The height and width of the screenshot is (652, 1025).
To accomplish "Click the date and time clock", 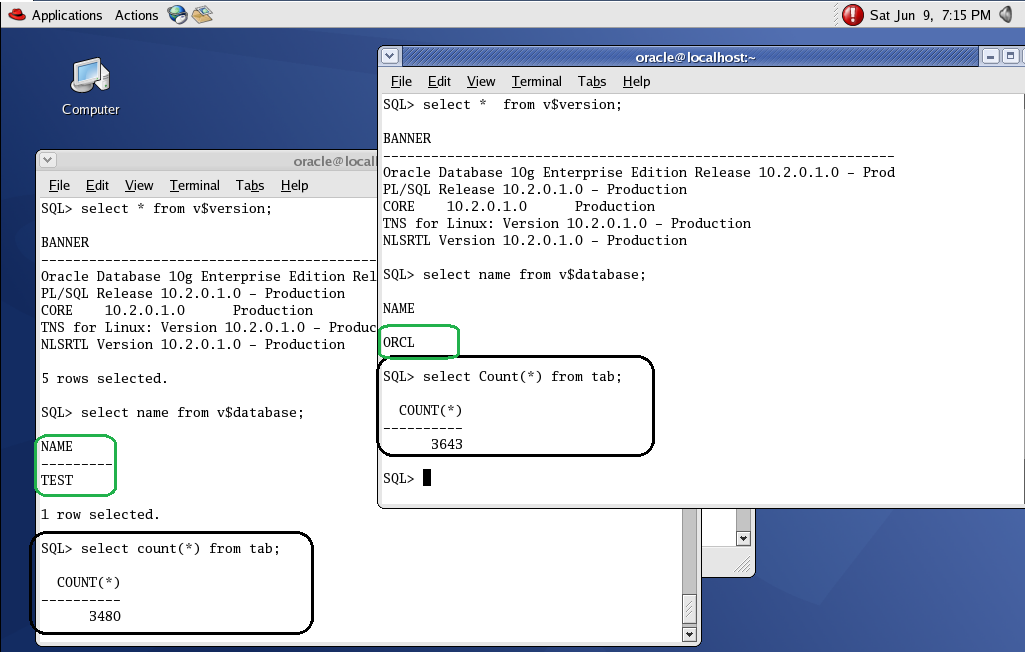I will 930,15.
